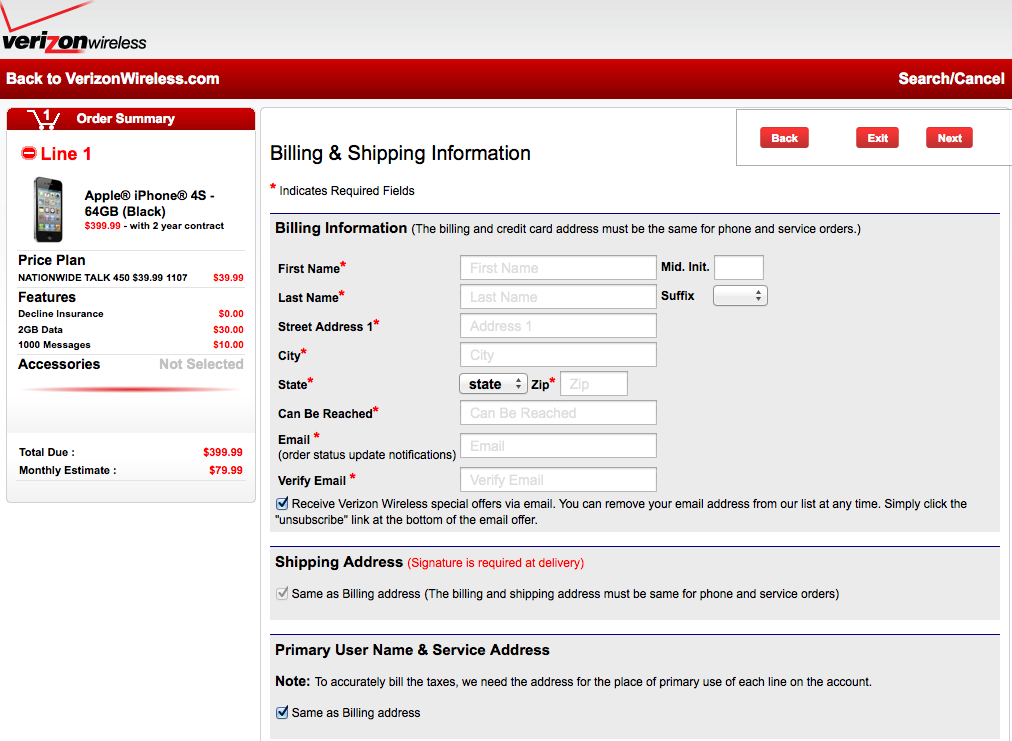Image resolution: width=1012 pixels, height=741 pixels.
Task: Focus the Verify Email input field
Action: 558,480
